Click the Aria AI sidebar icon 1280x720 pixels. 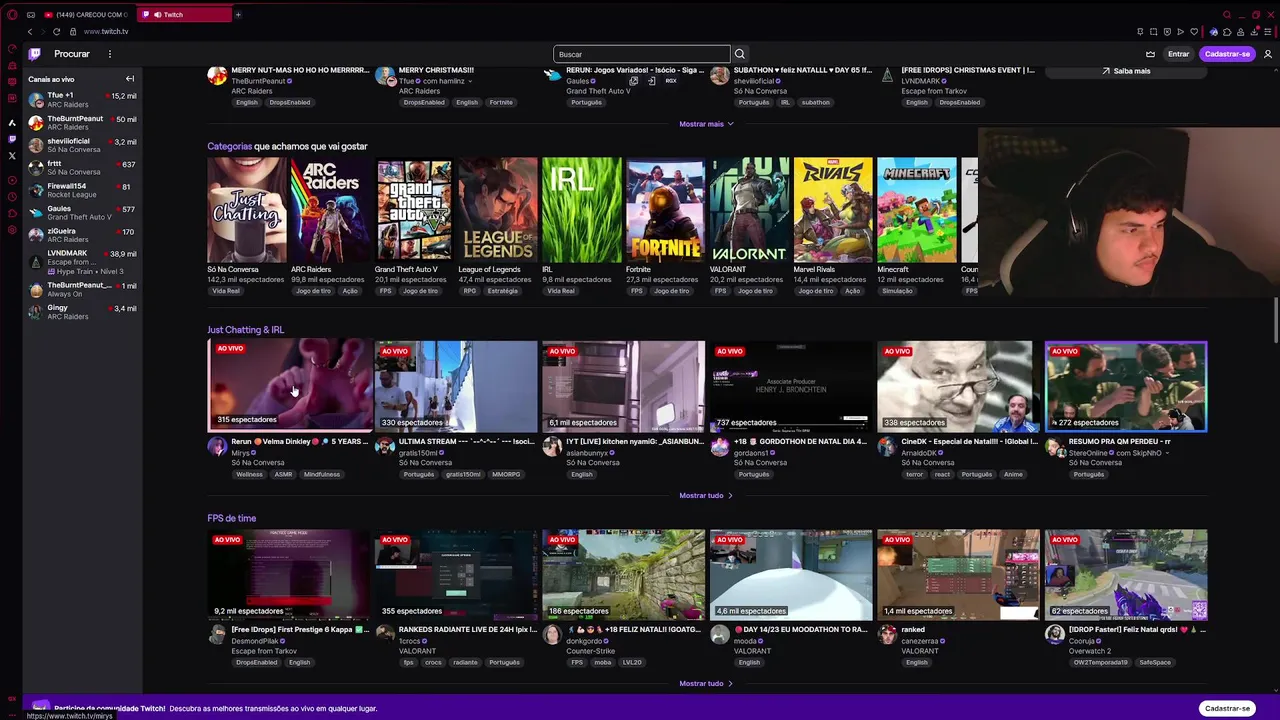pyautogui.click(x=12, y=123)
